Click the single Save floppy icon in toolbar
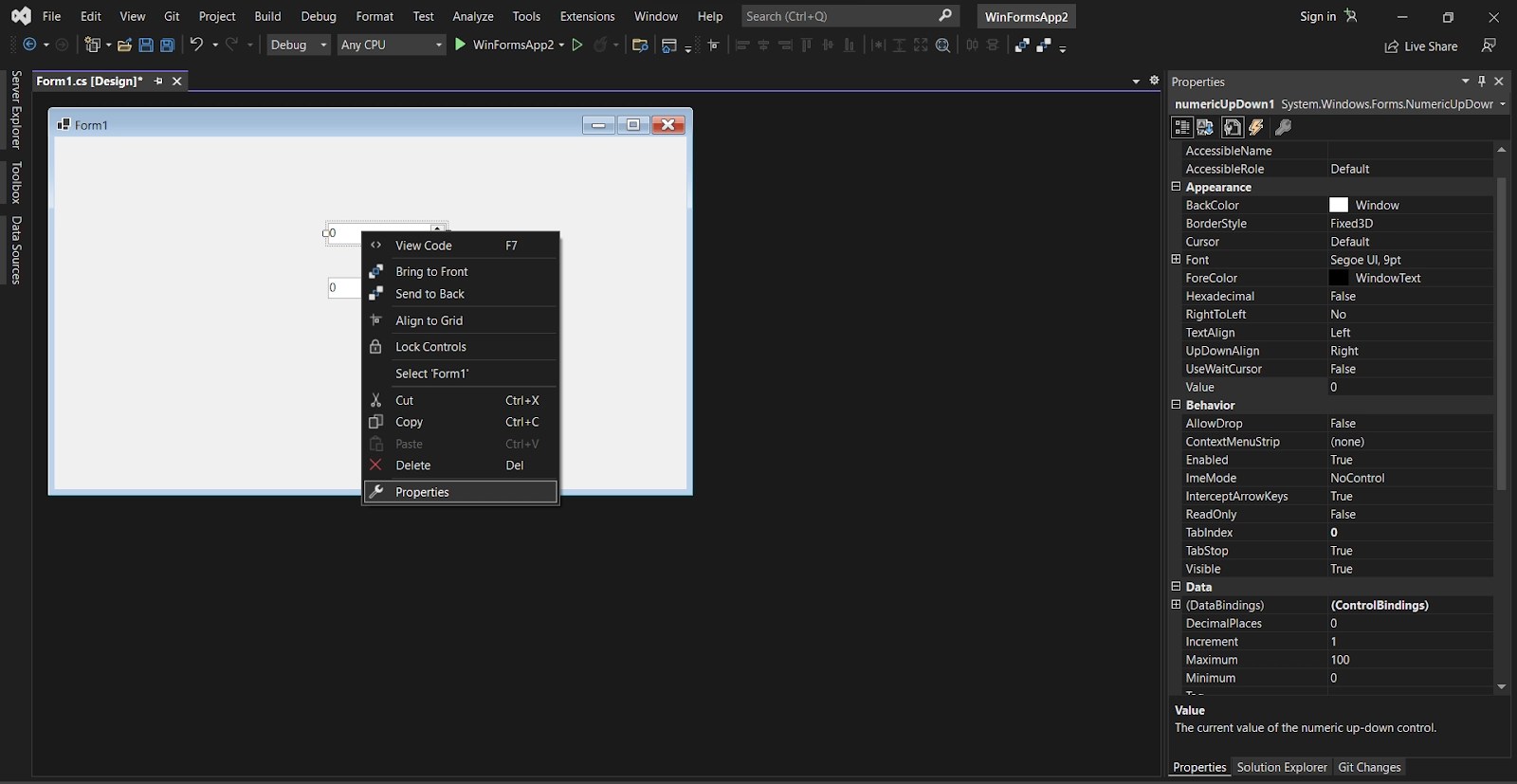 coord(146,45)
